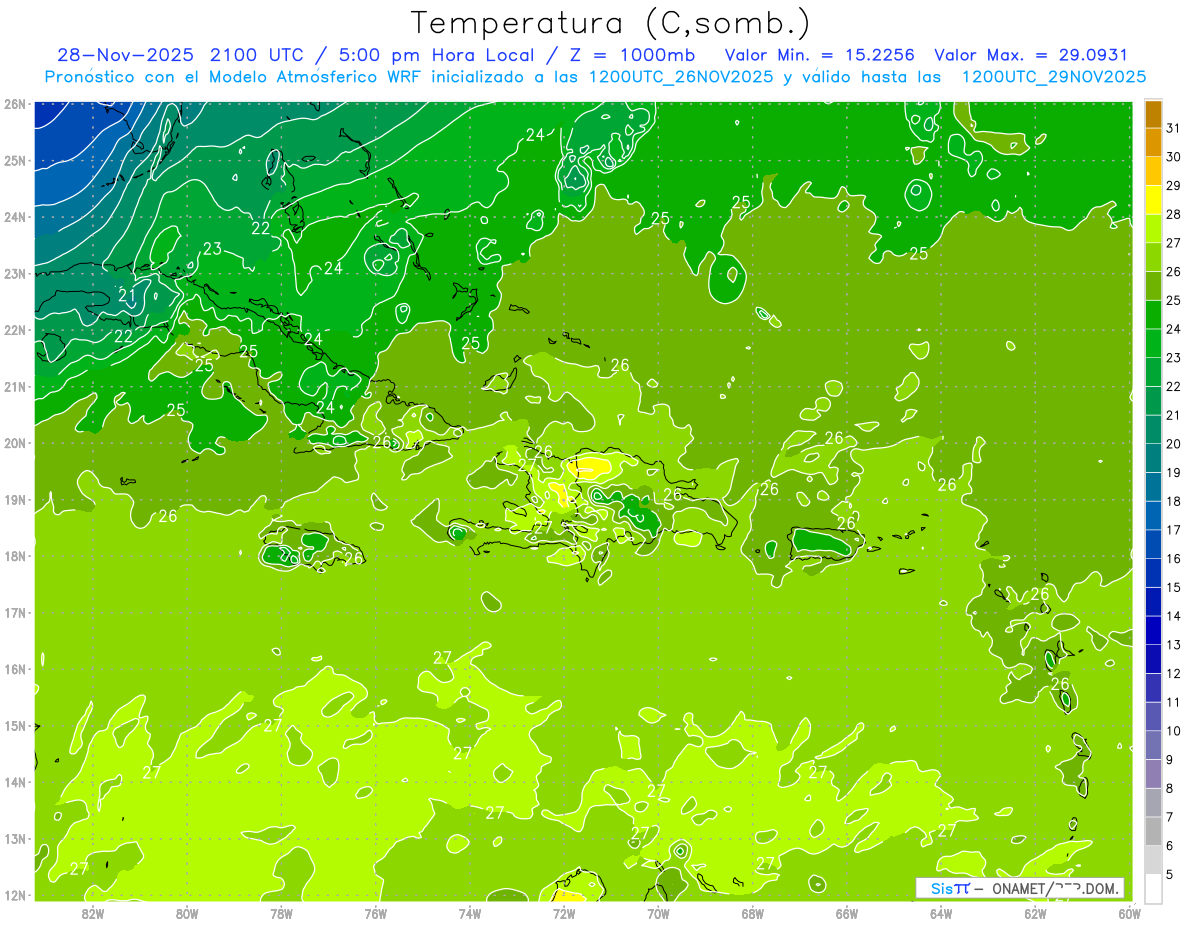Click the 68W longitude axis label
This screenshot has width=1200, height=927.
point(753,912)
